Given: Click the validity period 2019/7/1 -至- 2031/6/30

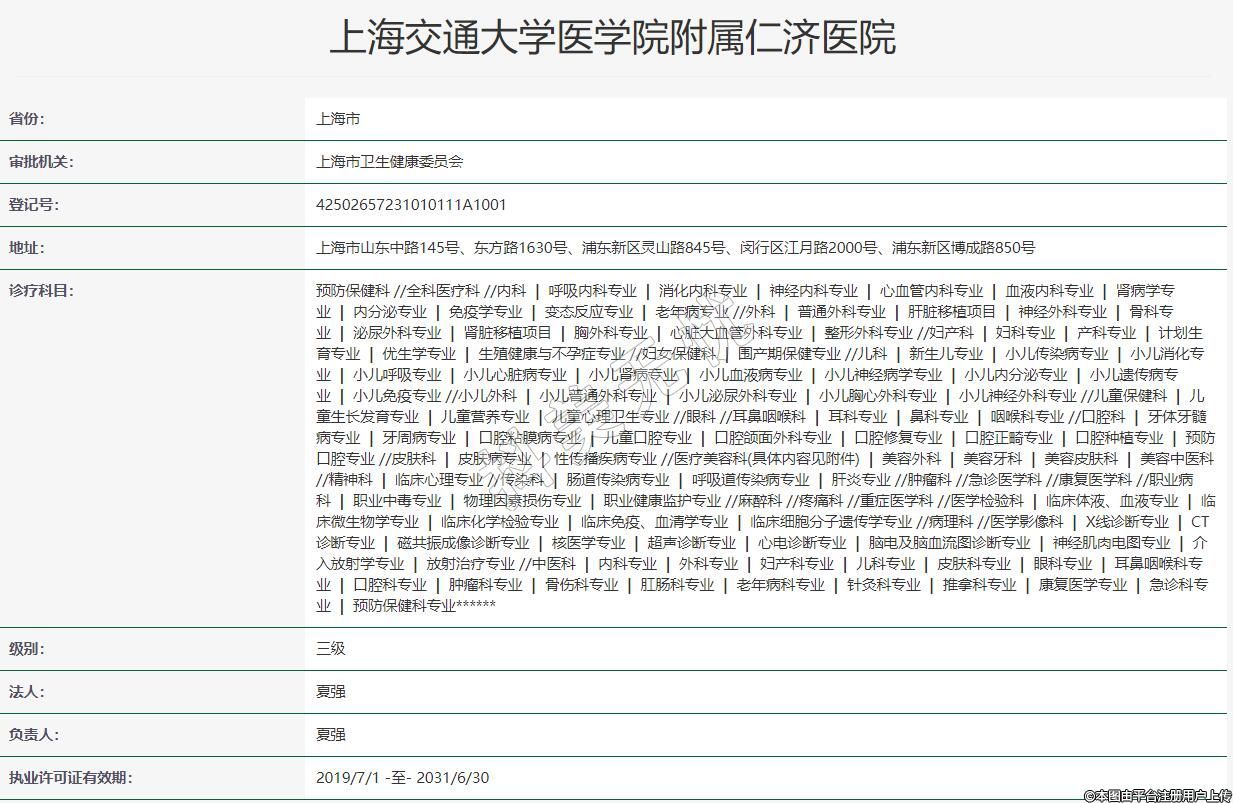Looking at the screenshot, I should [402, 778].
